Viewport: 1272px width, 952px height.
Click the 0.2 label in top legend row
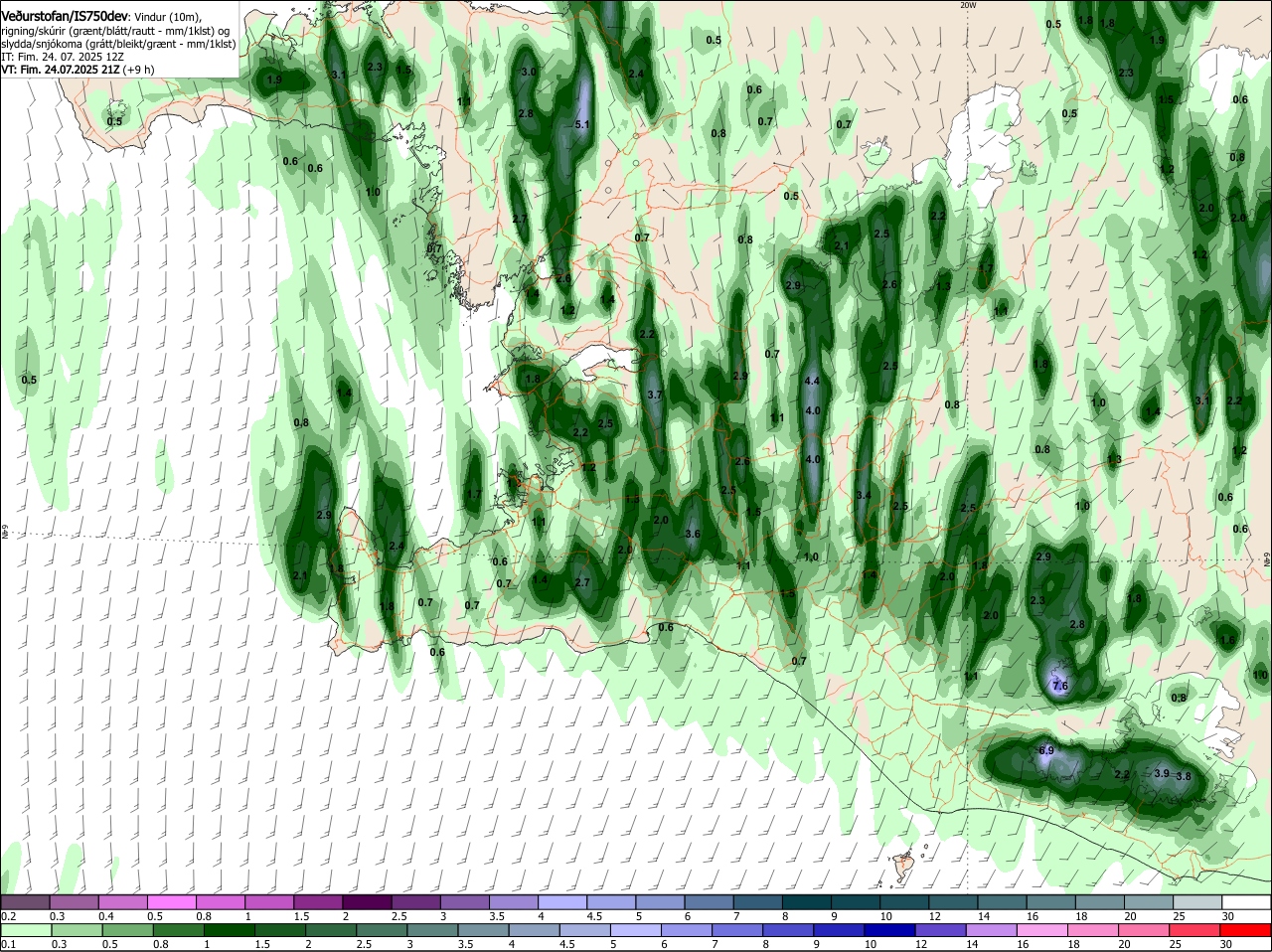pyautogui.click(x=8, y=916)
